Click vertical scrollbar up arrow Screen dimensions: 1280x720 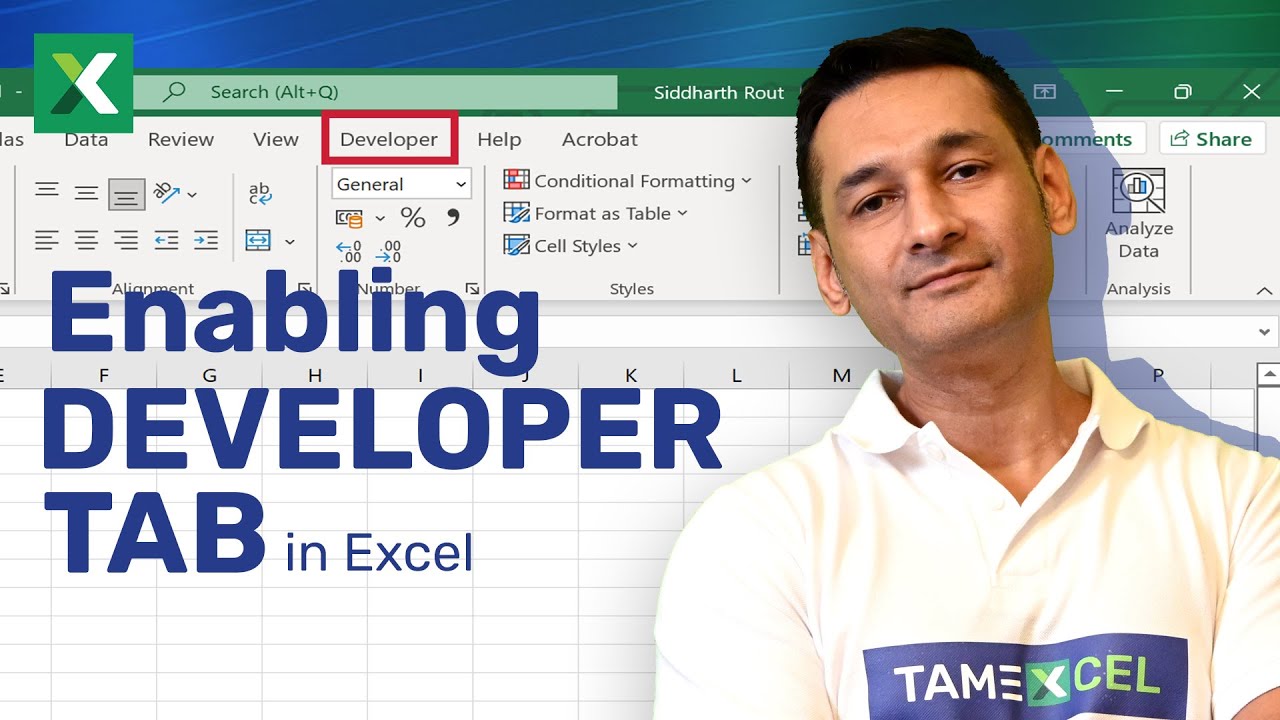(x=1268, y=376)
